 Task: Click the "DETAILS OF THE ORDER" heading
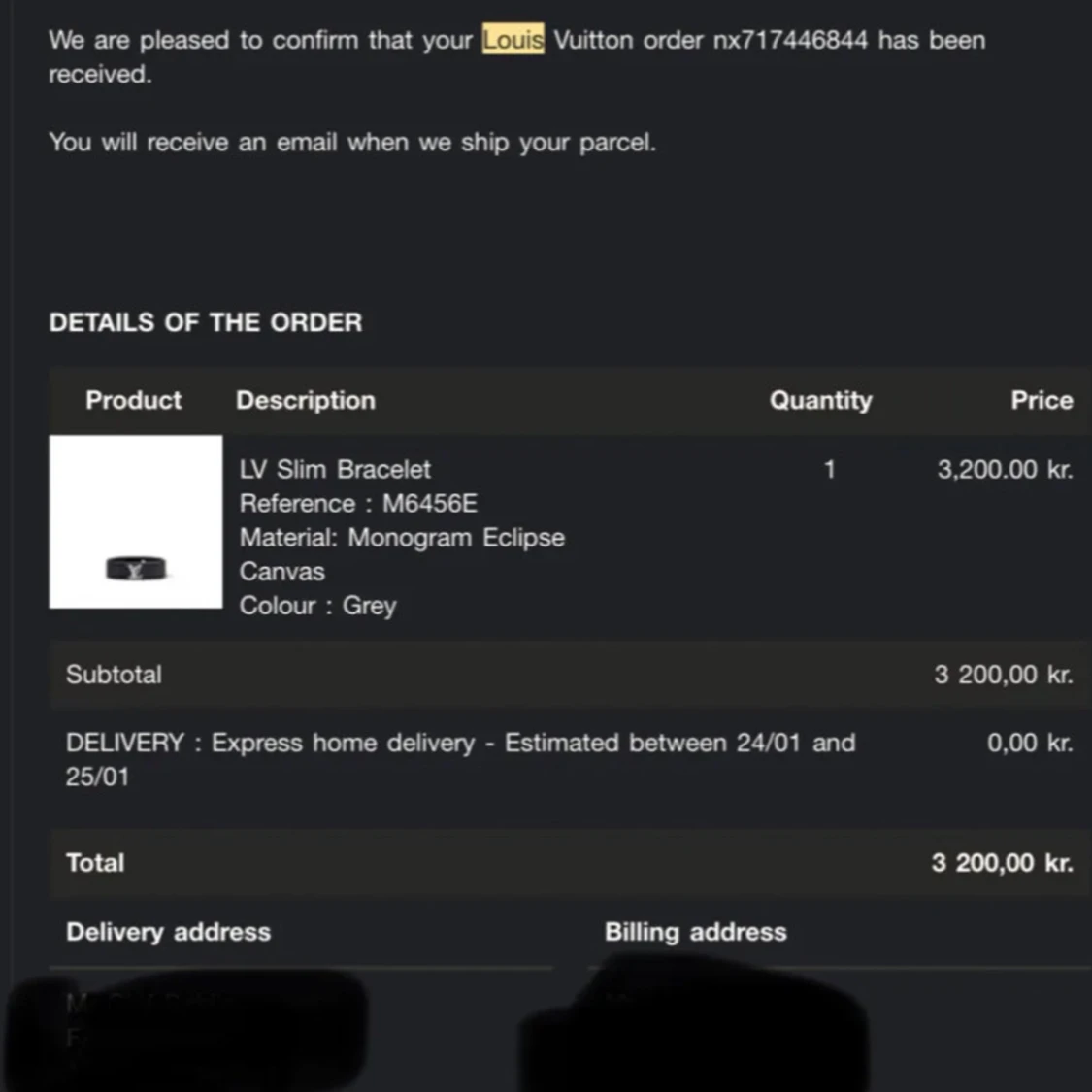tap(206, 322)
